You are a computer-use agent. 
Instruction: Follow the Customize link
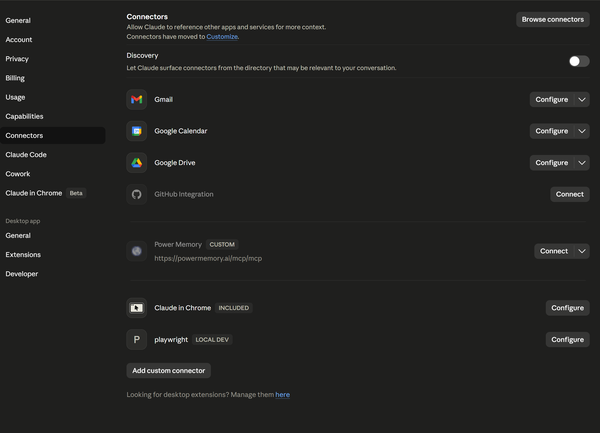pyautogui.click(x=222, y=37)
